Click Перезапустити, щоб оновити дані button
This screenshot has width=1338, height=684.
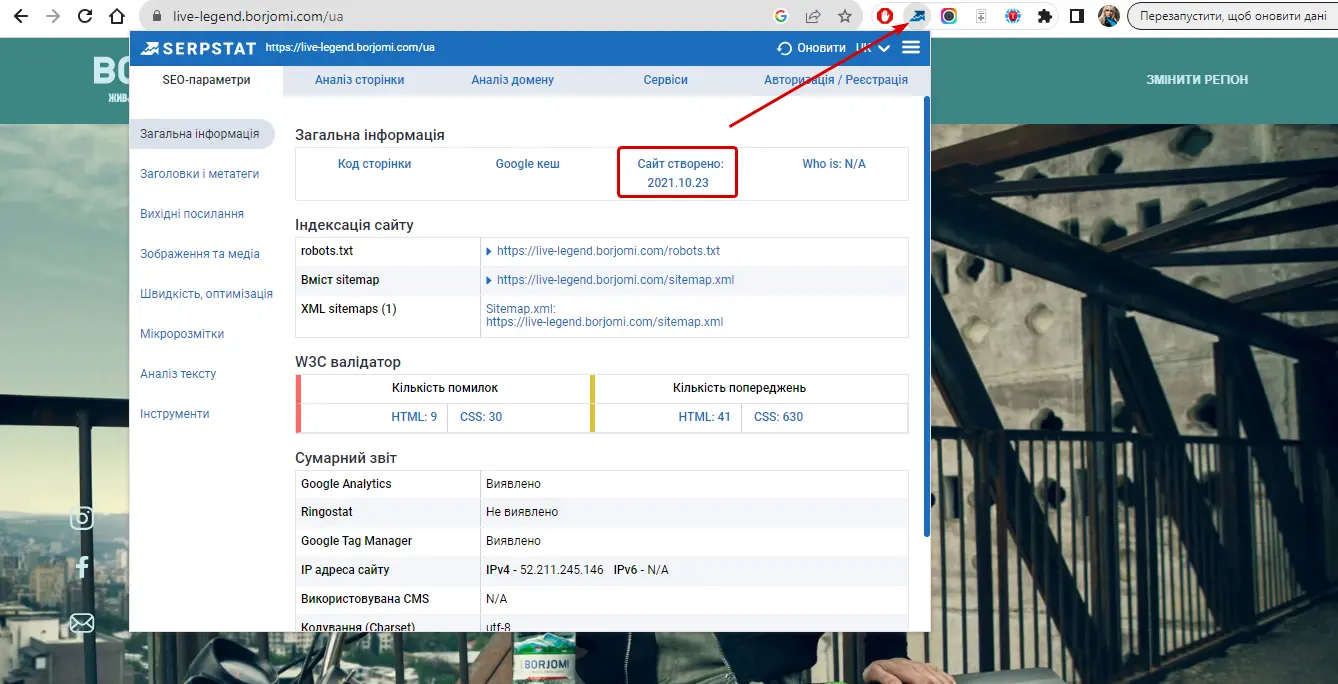pyautogui.click(x=1232, y=16)
